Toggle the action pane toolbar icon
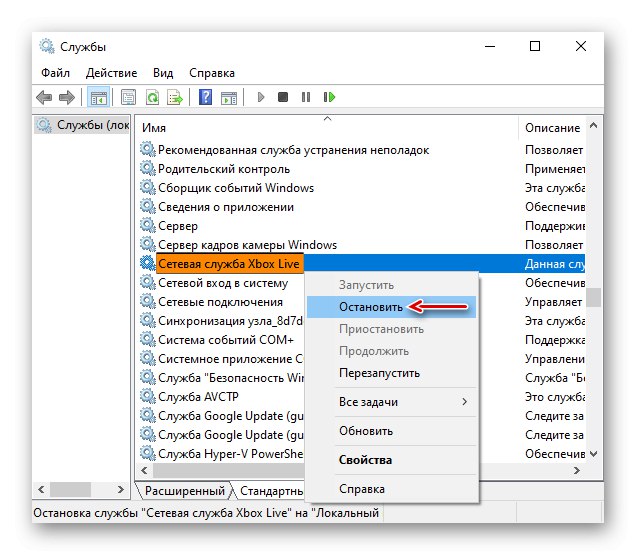The width and height of the screenshot is (636, 555). 229,97
